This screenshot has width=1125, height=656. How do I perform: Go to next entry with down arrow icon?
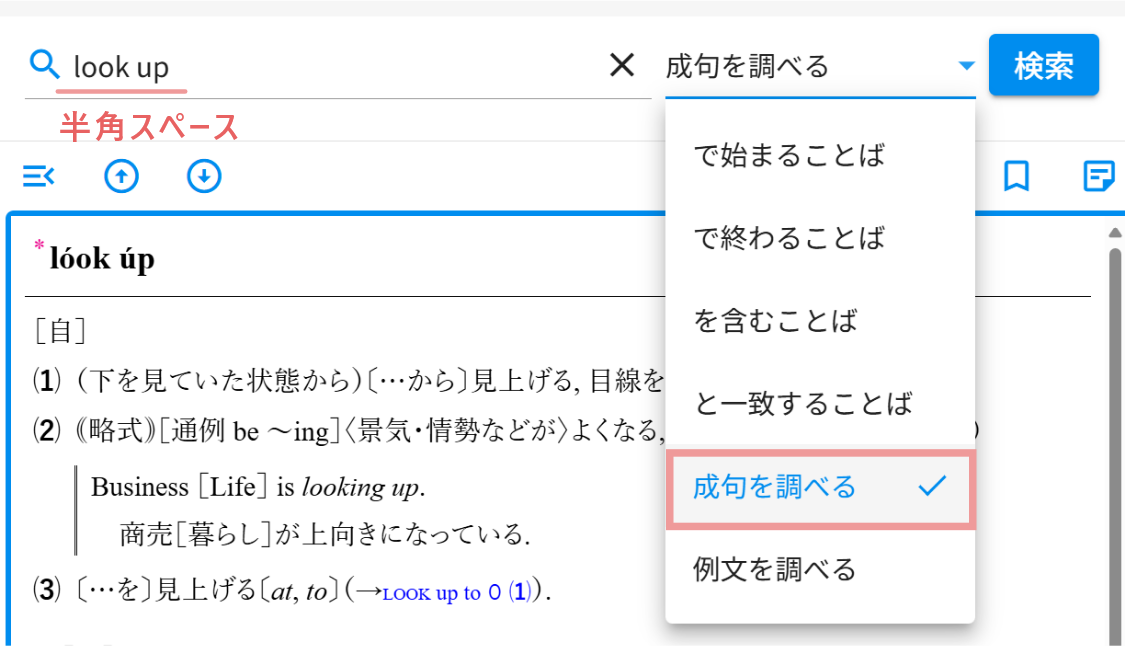click(204, 177)
